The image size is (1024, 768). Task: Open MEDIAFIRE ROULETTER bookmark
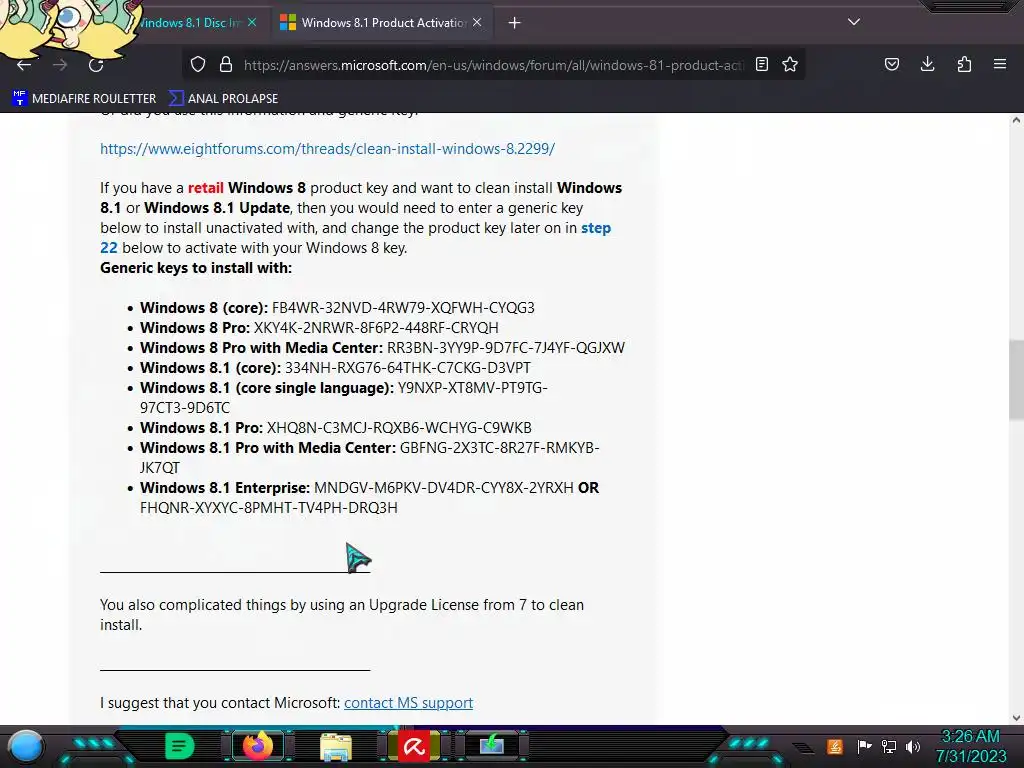(84, 99)
